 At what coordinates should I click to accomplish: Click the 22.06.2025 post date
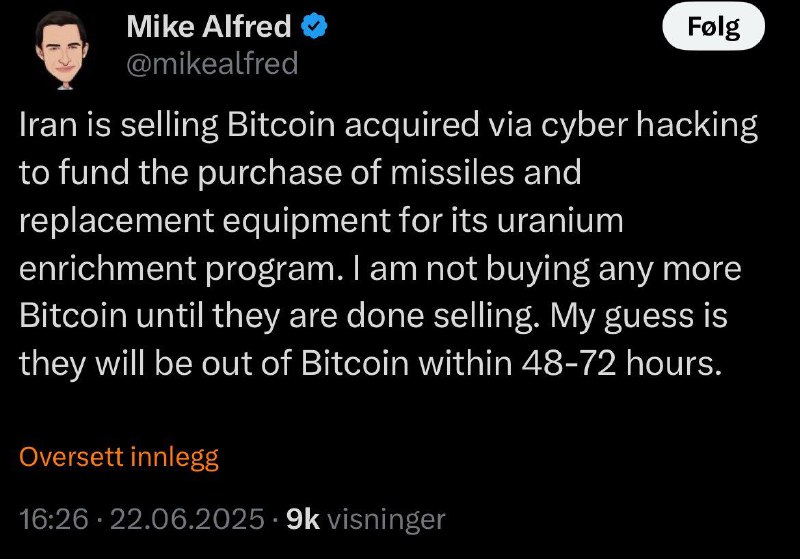187,519
